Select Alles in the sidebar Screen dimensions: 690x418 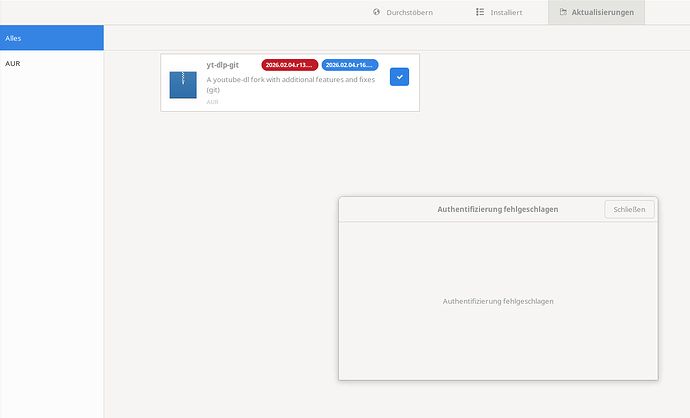pos(51,38)
